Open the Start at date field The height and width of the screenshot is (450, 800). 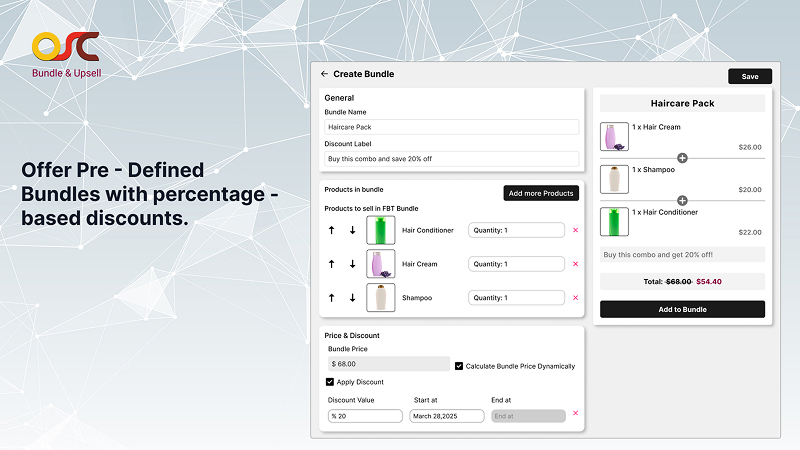coord(447,416)
